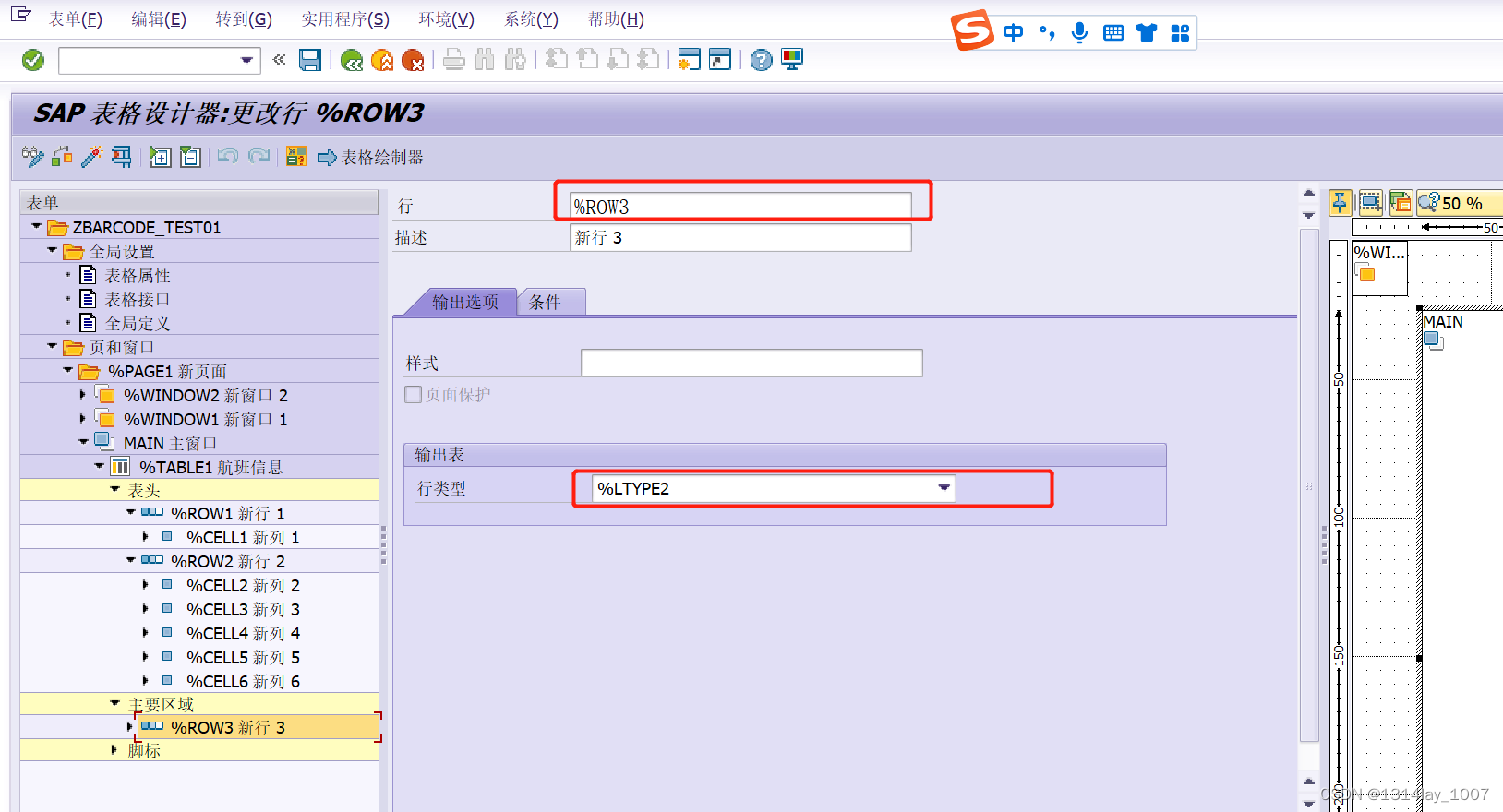The image size is (1503, 812).
Task: Click the Create Shortcut icon
Action: pos(720,60)
